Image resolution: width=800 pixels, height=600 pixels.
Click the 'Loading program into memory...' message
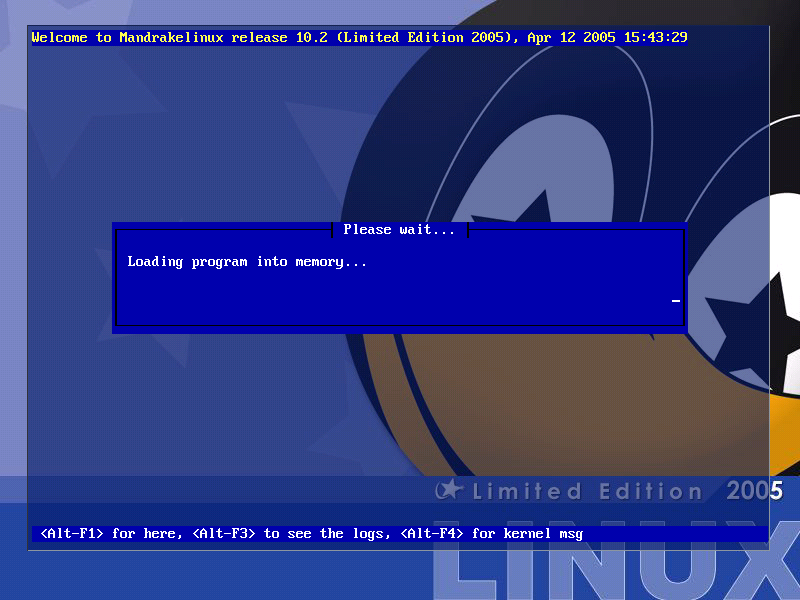pos(247,262)
